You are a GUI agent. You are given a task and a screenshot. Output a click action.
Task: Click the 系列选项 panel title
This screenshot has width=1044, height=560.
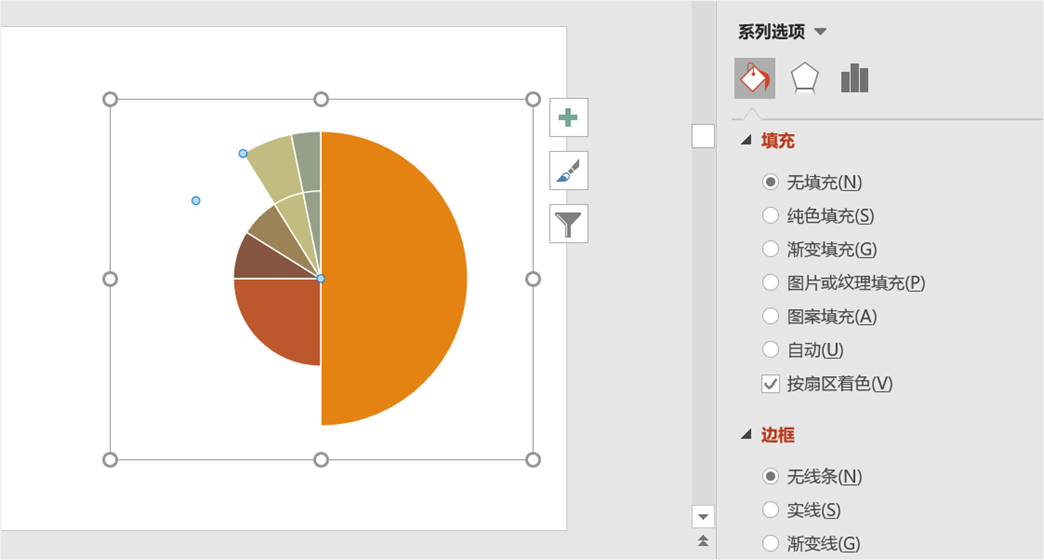[771, 32]
